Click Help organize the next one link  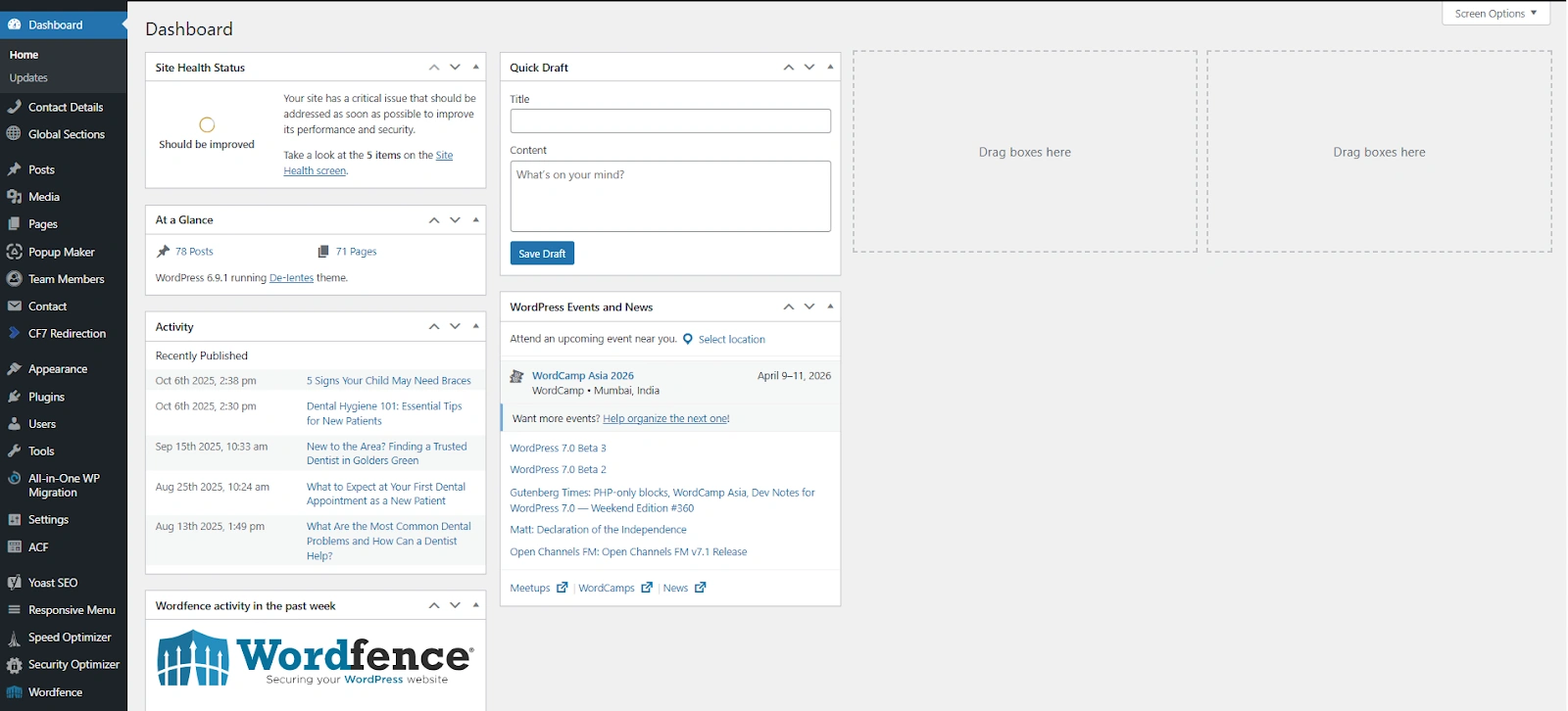665,419
